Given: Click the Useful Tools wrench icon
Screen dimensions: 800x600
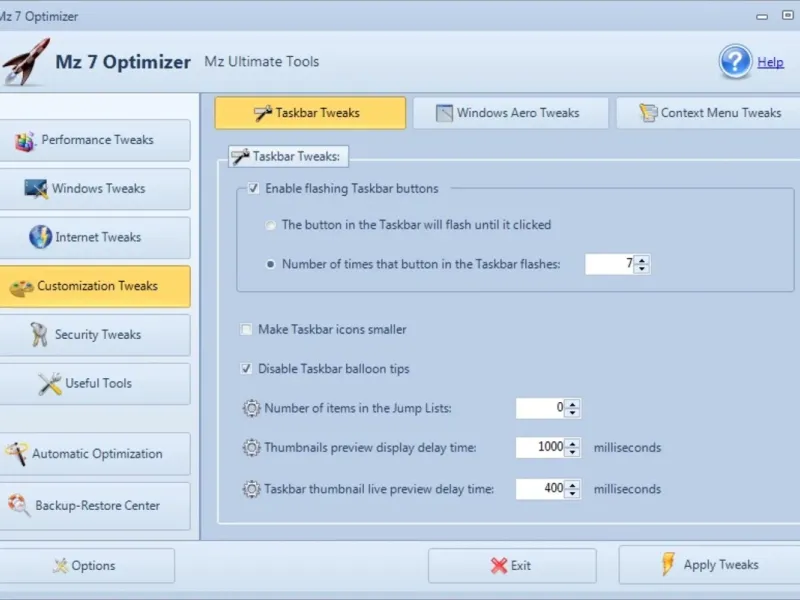Looking at the screenshot, I should coord(49,384).
